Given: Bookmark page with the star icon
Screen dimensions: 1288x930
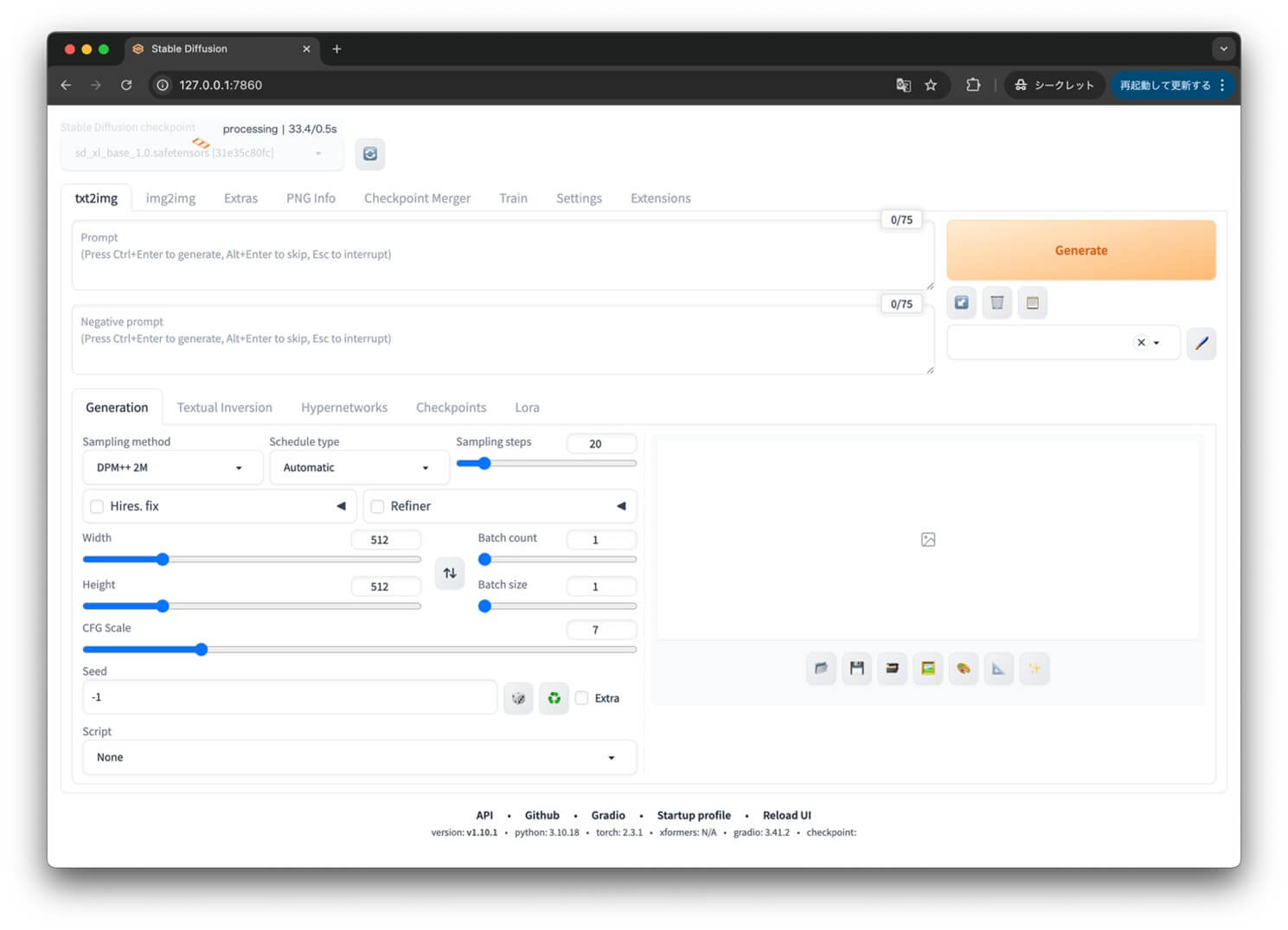Looking at the screenshot, I should pyautogui.click(x=931, y=85).
